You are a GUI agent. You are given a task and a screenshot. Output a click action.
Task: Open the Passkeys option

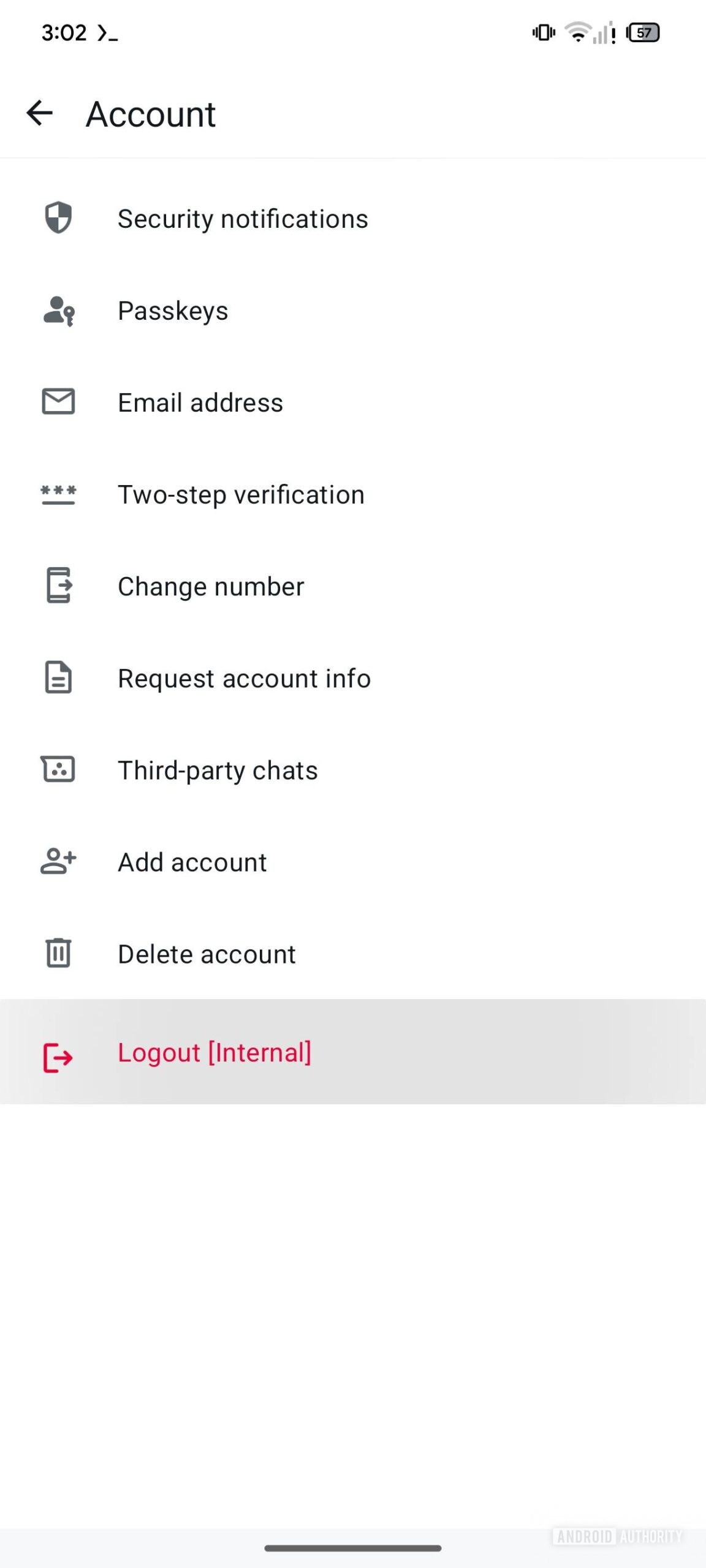coord(173,311)
